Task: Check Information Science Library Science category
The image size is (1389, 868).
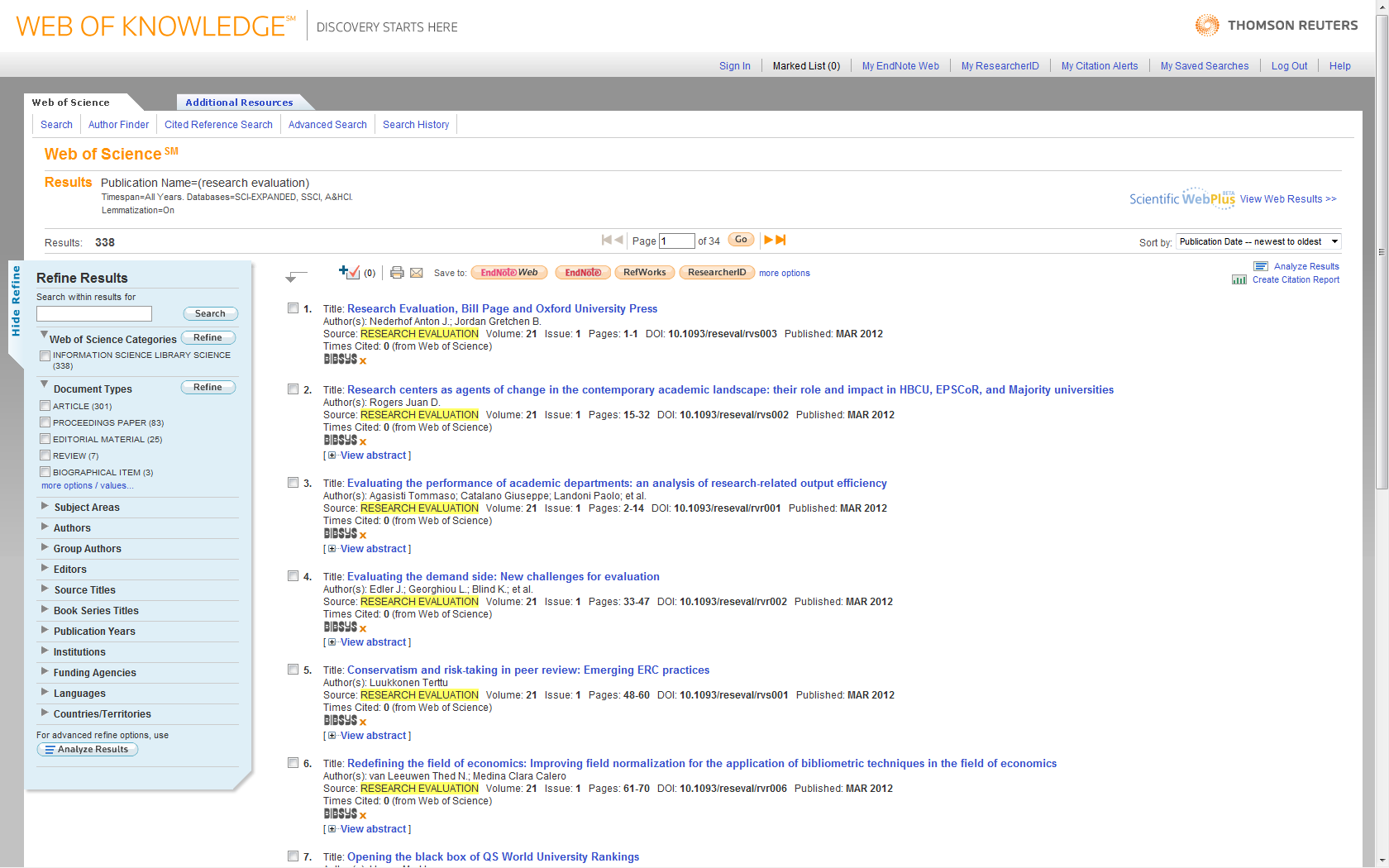Action: (x=45, y=356)
